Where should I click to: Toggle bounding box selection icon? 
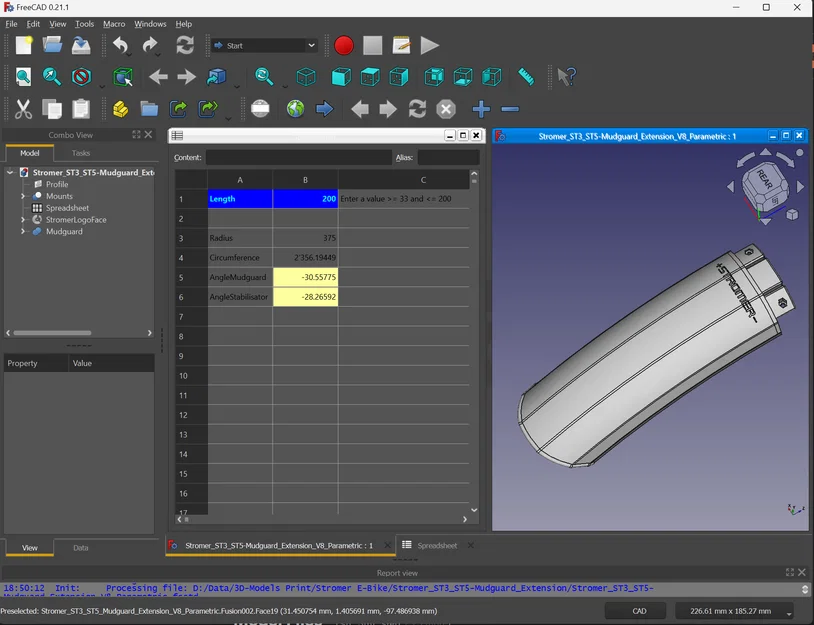(123, 77)
